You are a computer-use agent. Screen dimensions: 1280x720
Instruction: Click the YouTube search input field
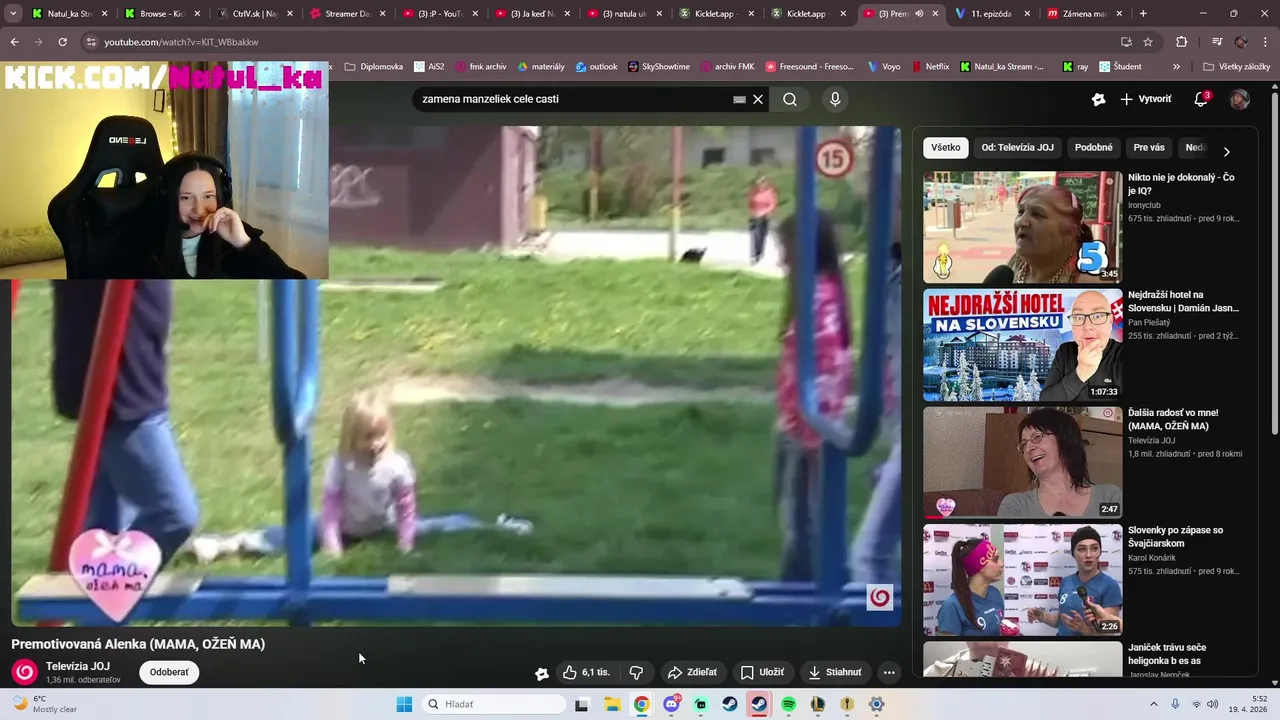pyautogui.click(x=575, y=99)
